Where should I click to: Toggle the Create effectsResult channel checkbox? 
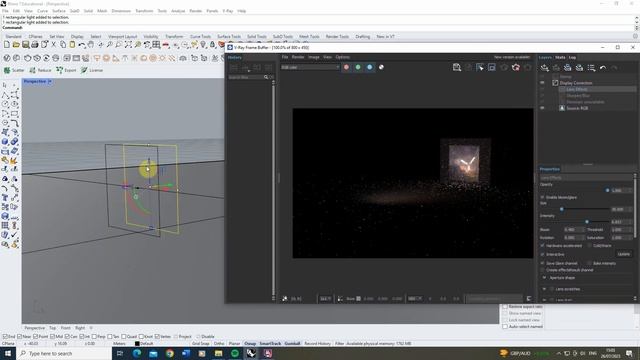[542, 270]
